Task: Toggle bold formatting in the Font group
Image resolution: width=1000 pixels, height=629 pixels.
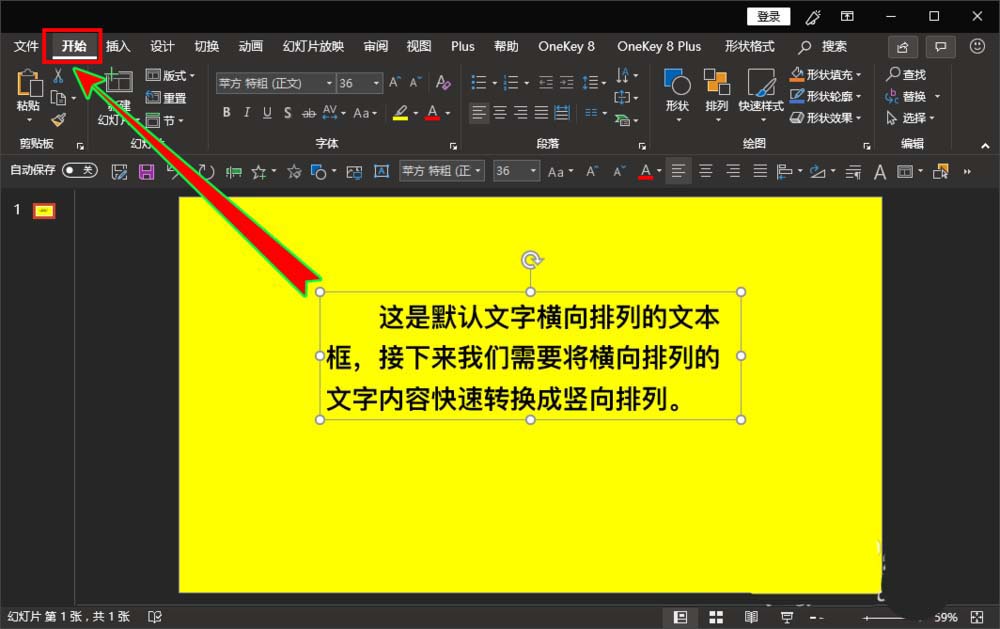Action: [x=226, y=113]
